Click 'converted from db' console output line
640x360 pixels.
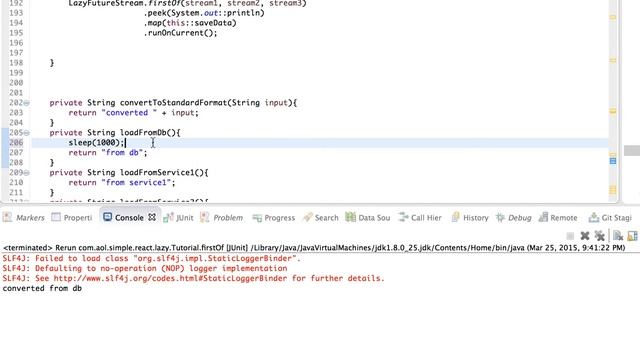pos(42,288)
